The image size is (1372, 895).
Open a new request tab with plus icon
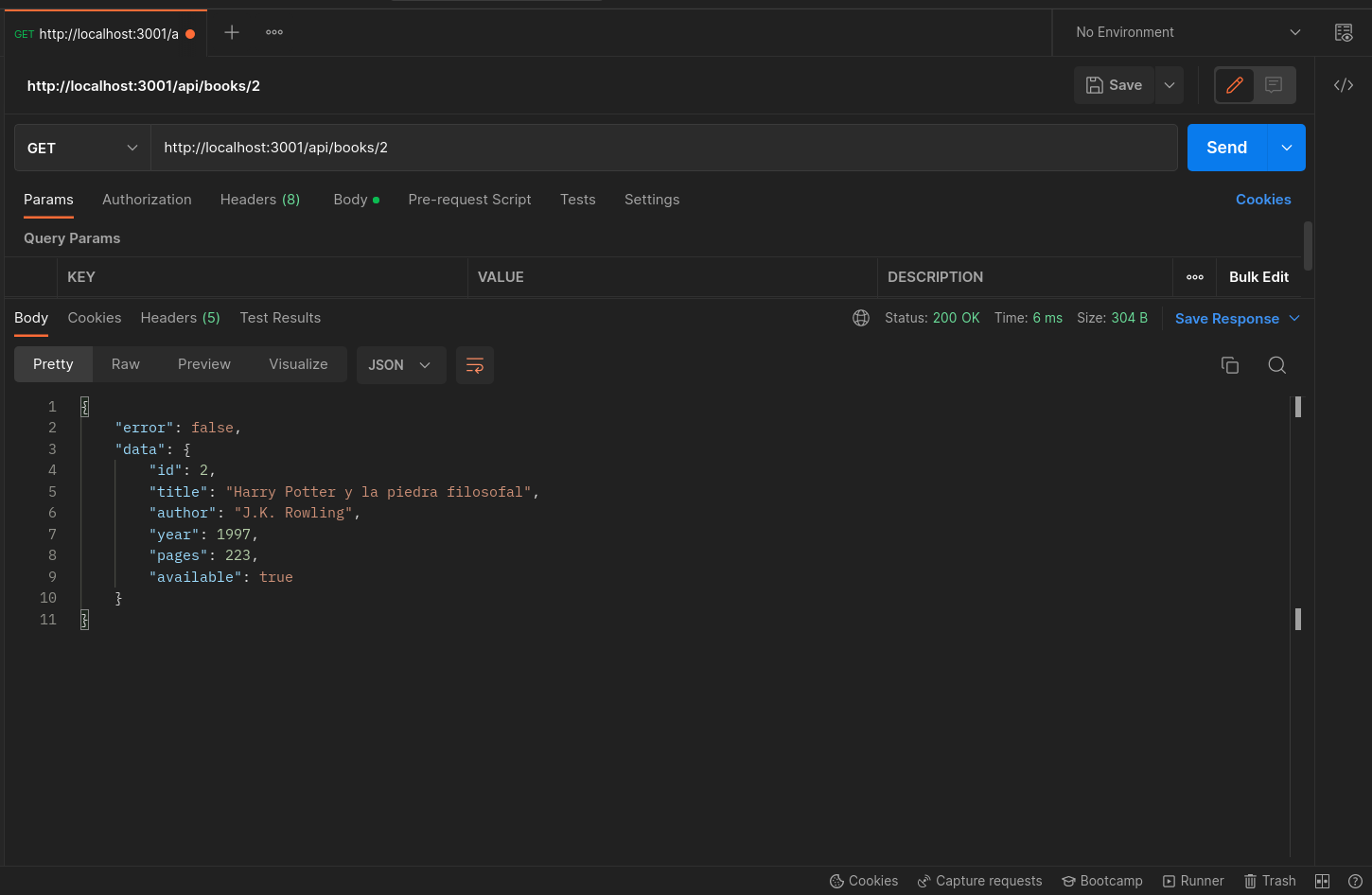(232, 32)
